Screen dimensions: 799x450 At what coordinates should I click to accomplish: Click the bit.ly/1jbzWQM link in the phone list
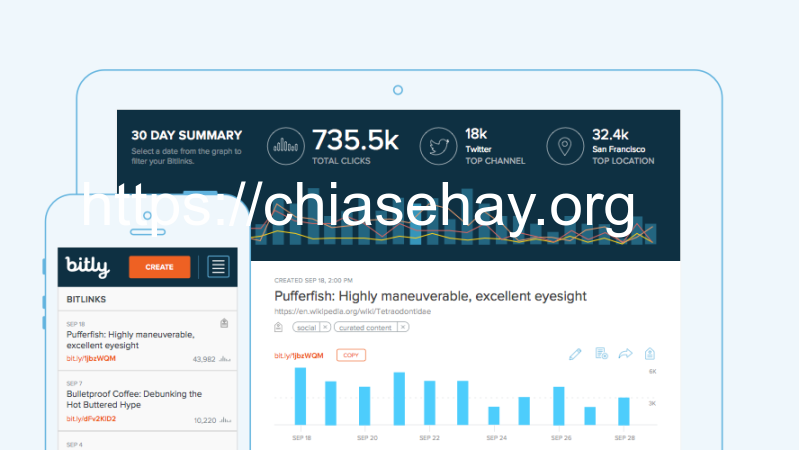click(x=91, y=358)
